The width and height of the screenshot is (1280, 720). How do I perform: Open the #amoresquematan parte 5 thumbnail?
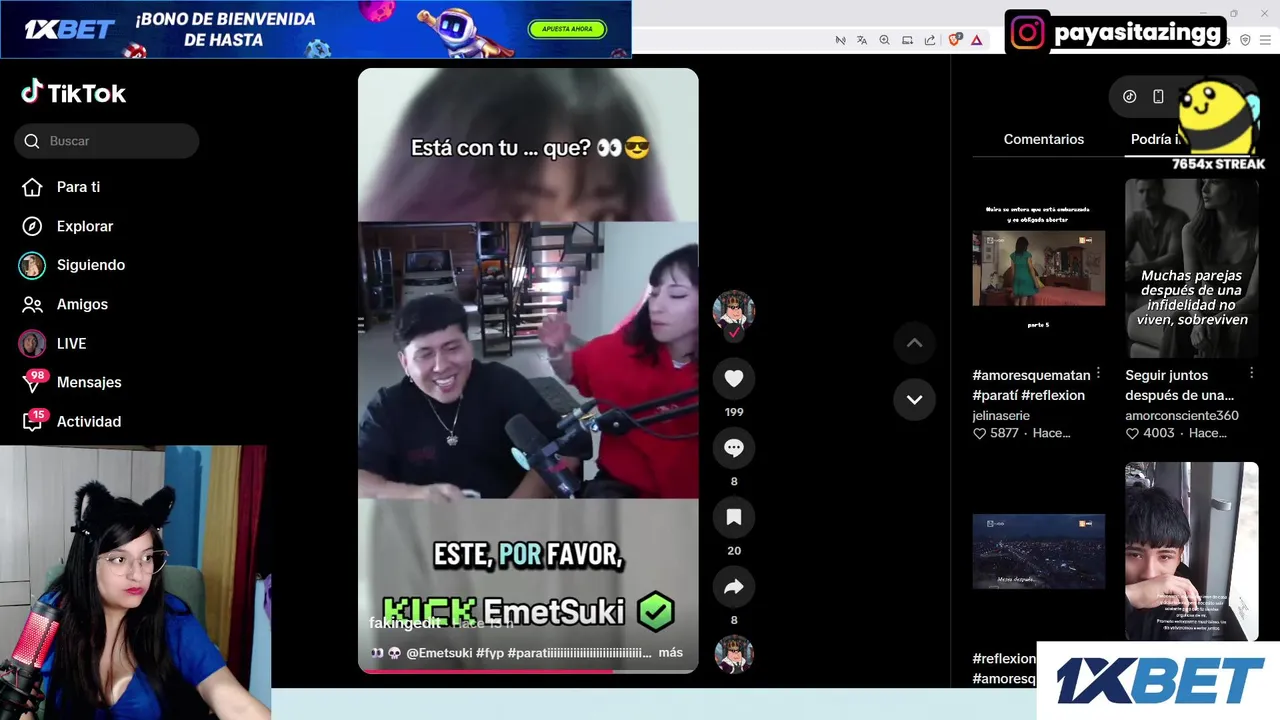click(x=1038, y=268)
